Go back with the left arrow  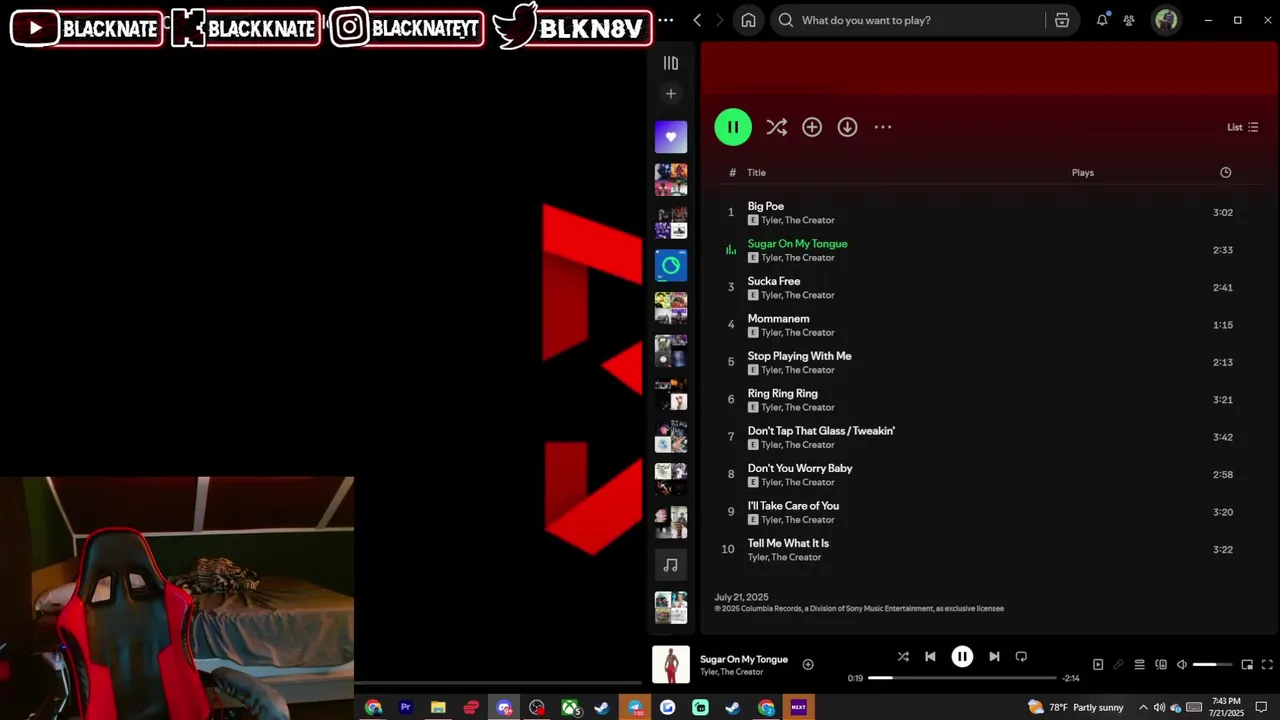697,20
